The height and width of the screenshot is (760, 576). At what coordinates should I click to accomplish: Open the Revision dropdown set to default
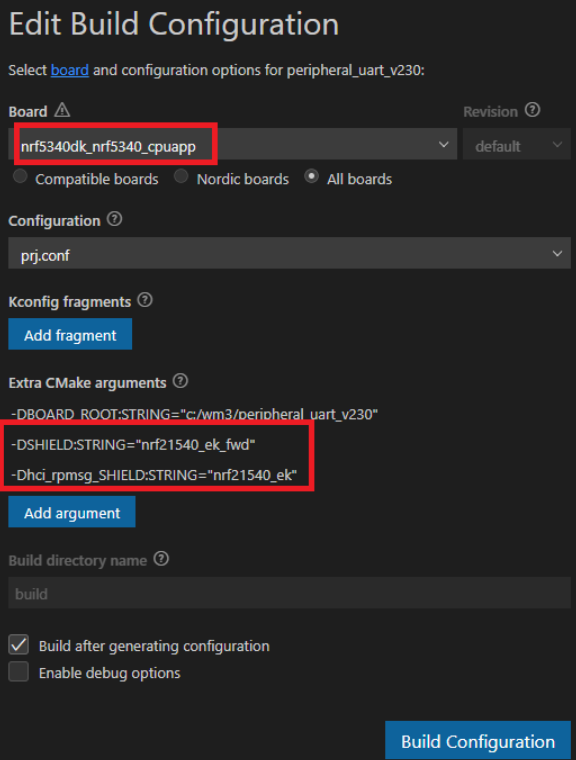click(517, 144)
